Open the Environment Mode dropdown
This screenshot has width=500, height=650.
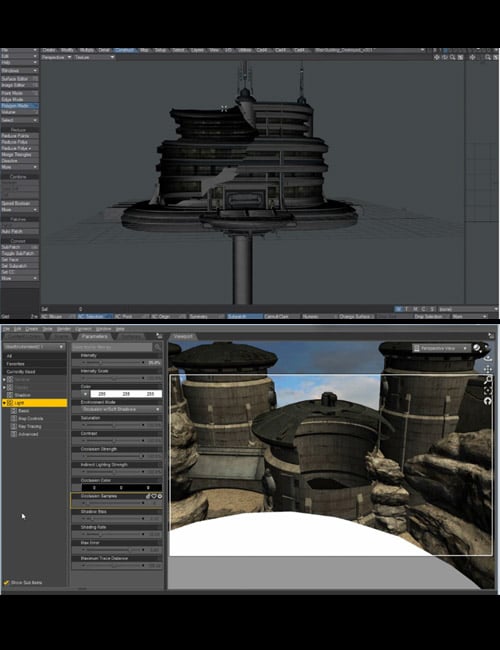(x=121, y=409)
